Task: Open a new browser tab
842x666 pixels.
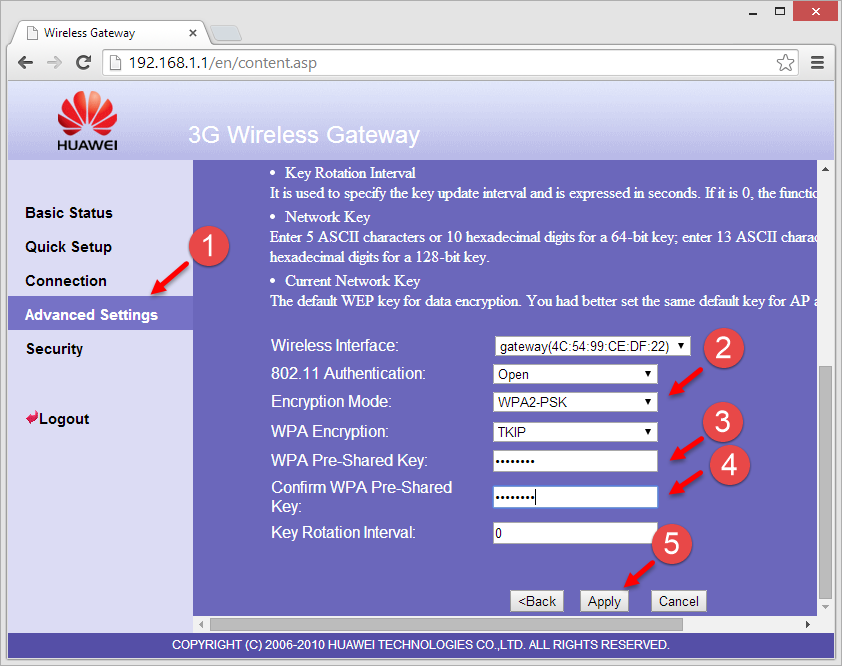Action: point(226,33)
